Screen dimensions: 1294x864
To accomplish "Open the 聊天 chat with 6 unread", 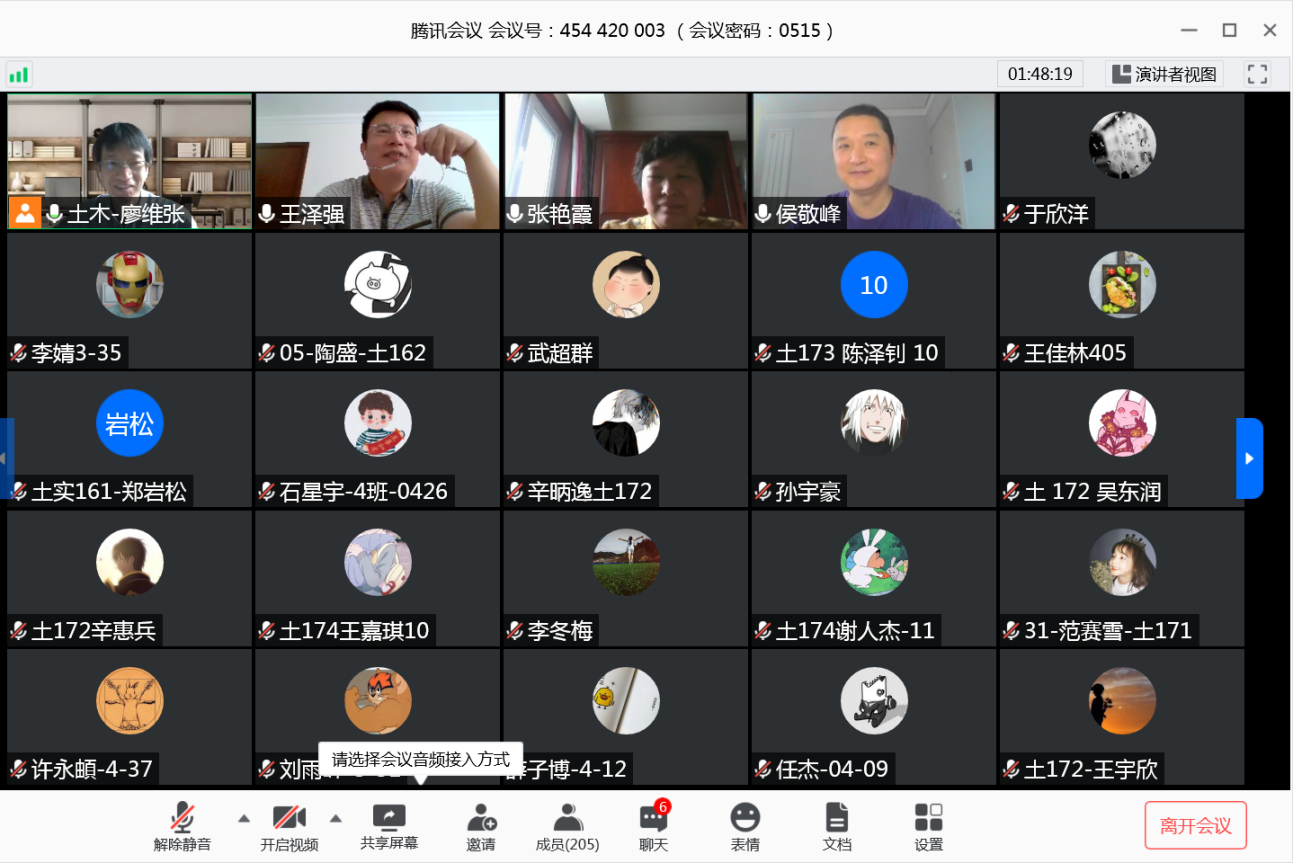I will 653,827.
